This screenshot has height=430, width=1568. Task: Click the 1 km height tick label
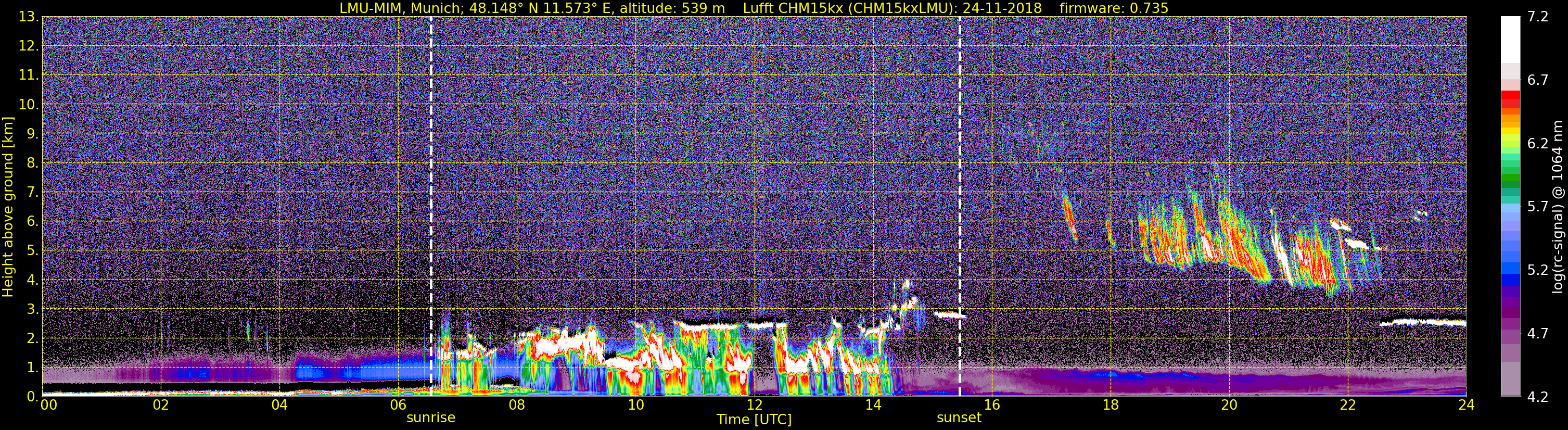coord(32,367)
